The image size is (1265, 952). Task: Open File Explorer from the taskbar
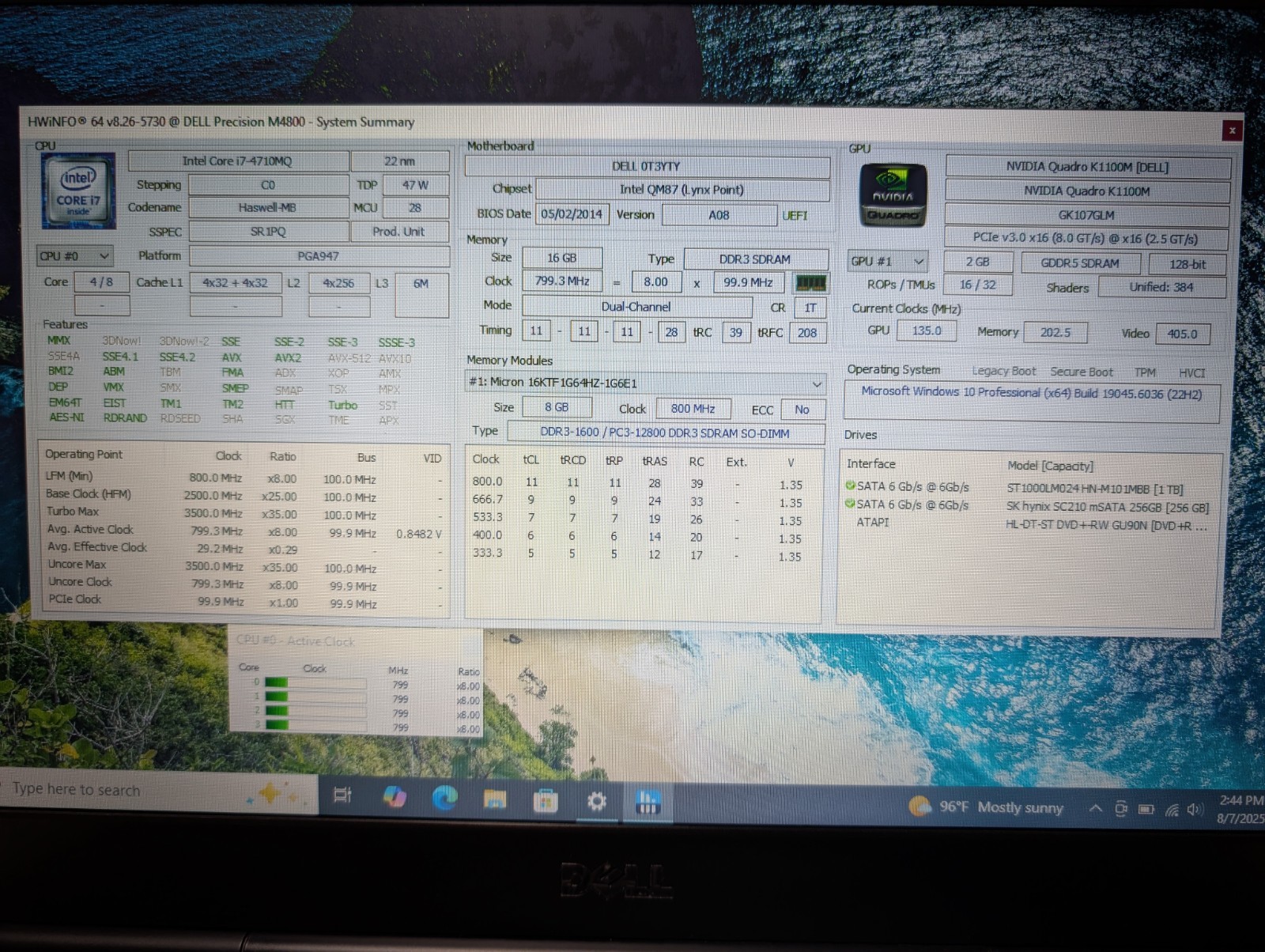[x=495, y=799]
